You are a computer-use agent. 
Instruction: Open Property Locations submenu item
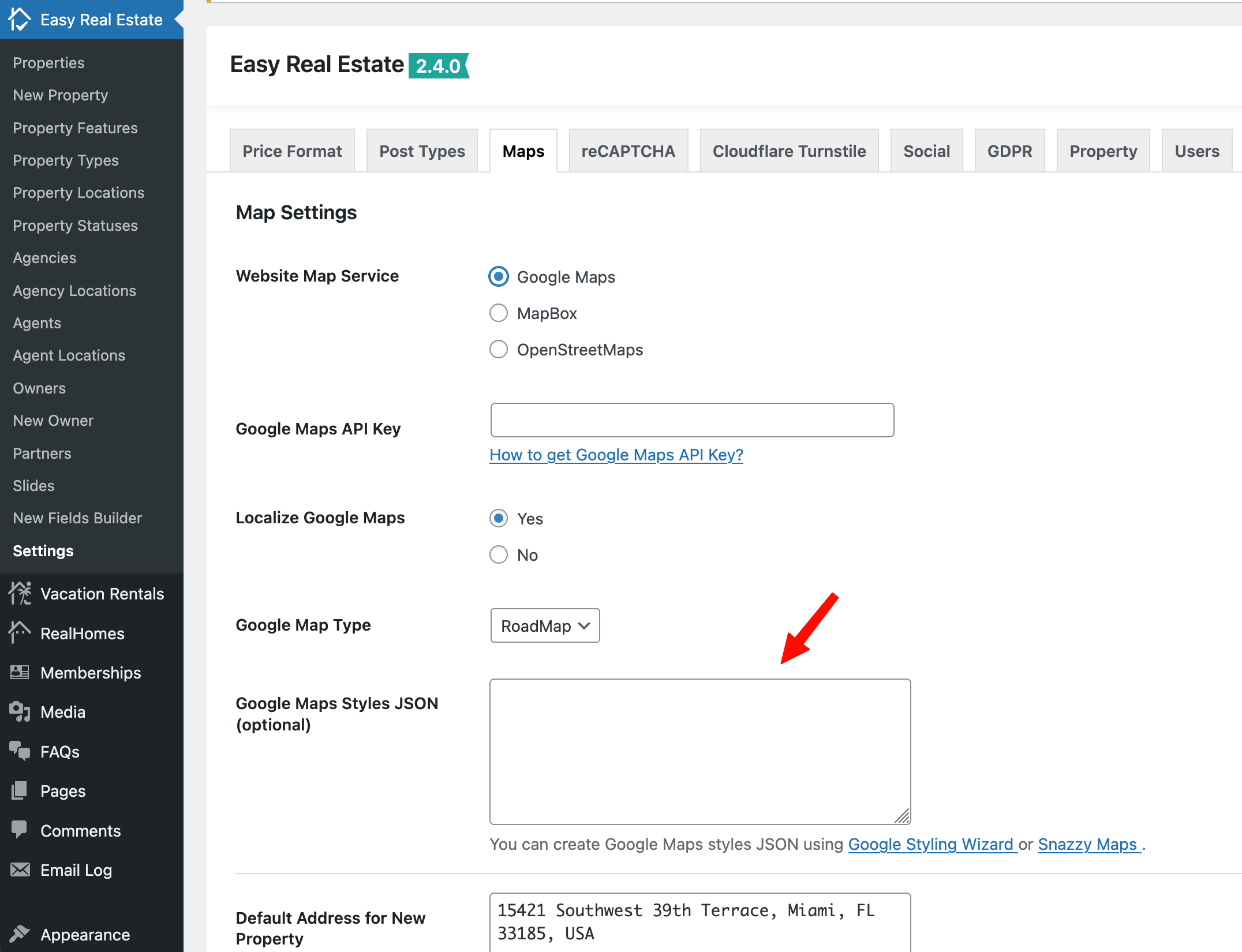pos(78,193)
